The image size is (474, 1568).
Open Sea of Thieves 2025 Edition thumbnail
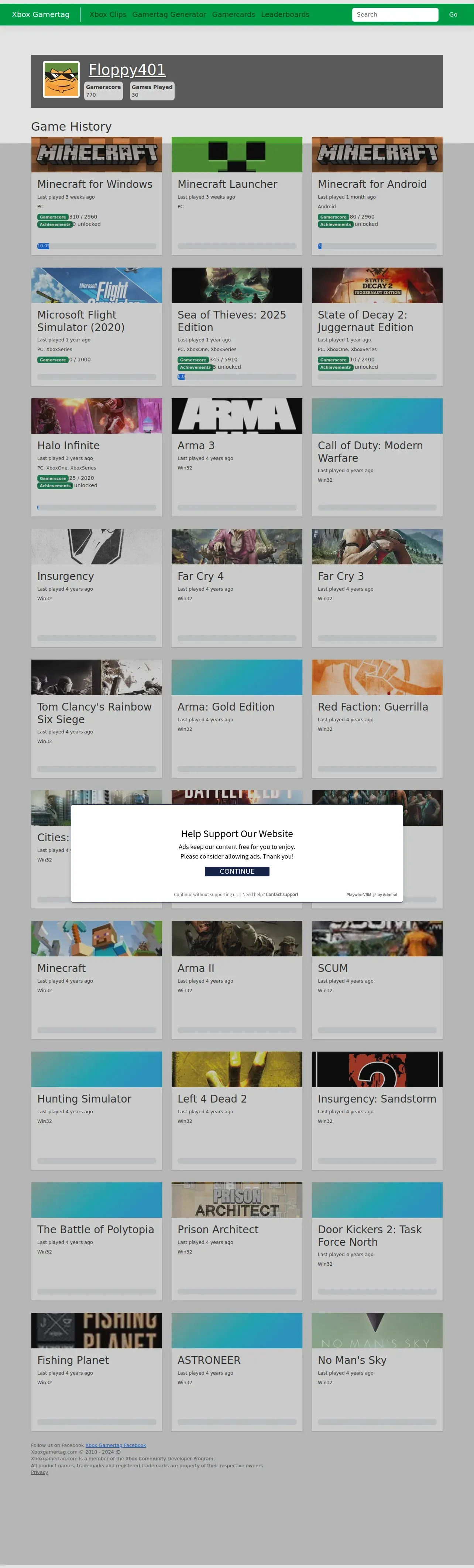[237, 285]
